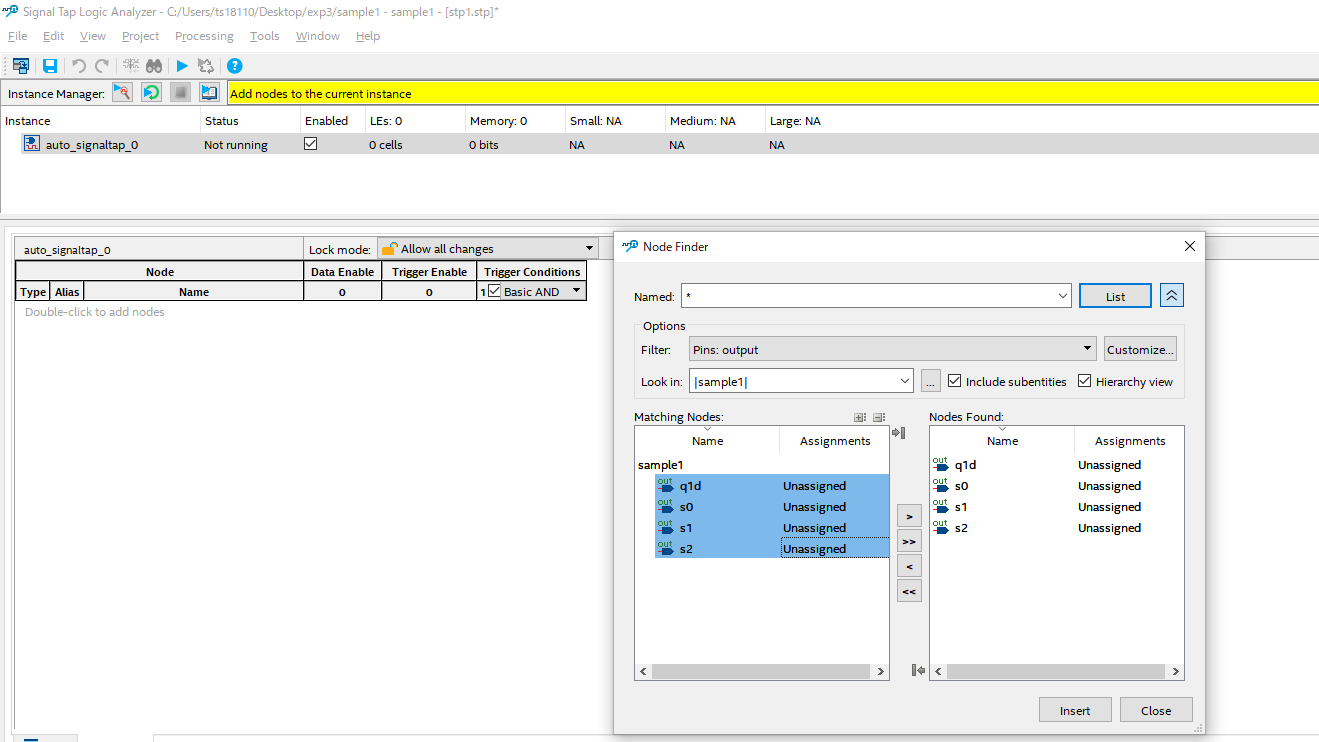Select s0 output pin in Matching Nodes
Image resolution: width=1319 pixels, height=742 pixels.
(x=771, y=507)
